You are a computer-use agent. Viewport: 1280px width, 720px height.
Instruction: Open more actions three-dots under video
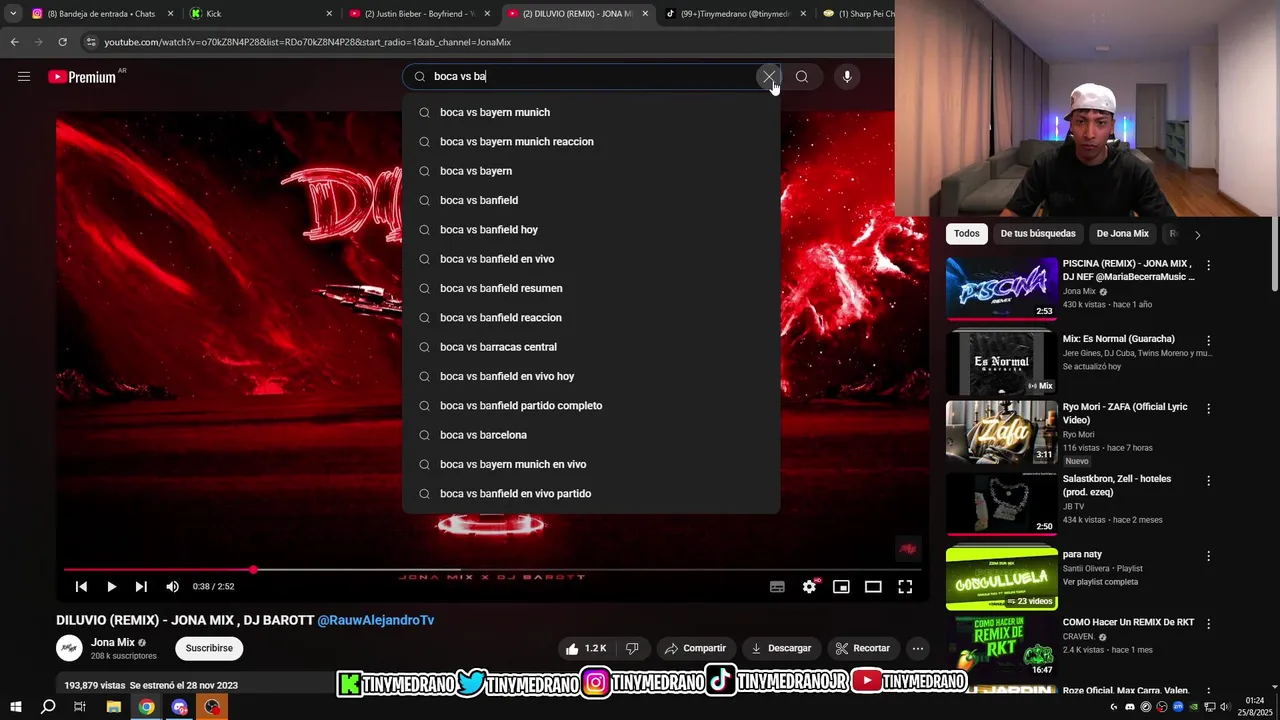[918, 648]
